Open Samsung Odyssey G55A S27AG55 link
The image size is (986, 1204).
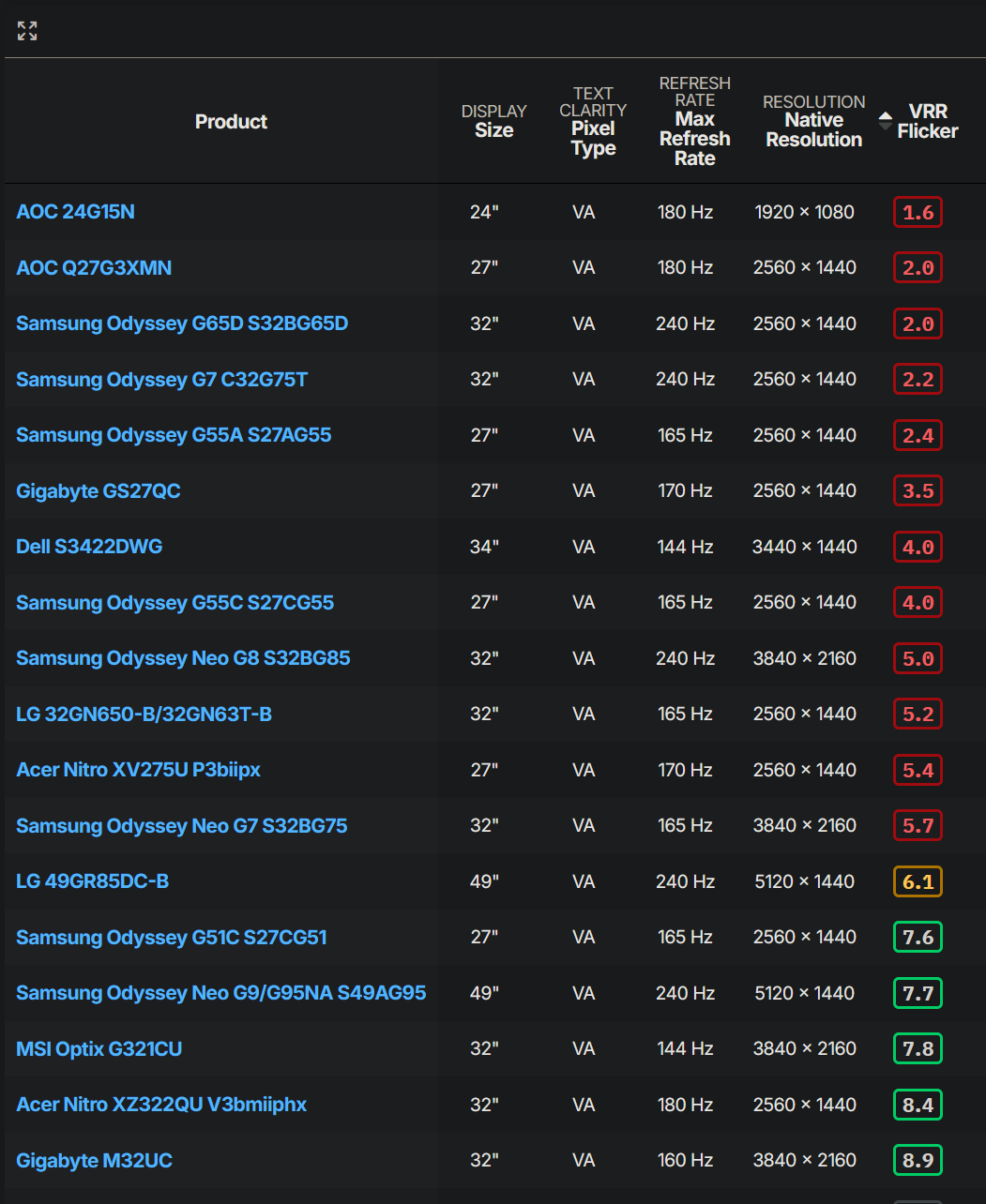coord(174,435)
